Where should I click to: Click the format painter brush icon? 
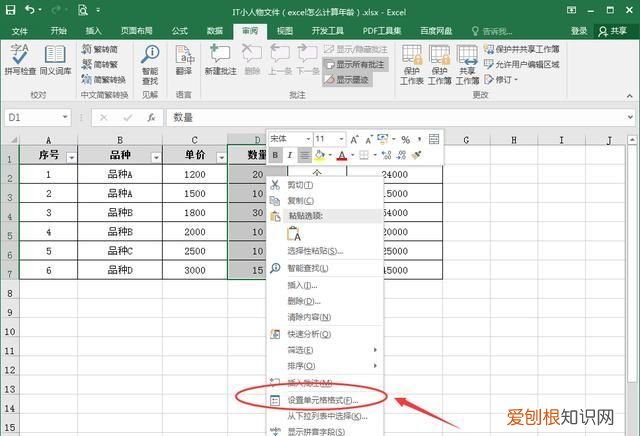tap(416, 155)
